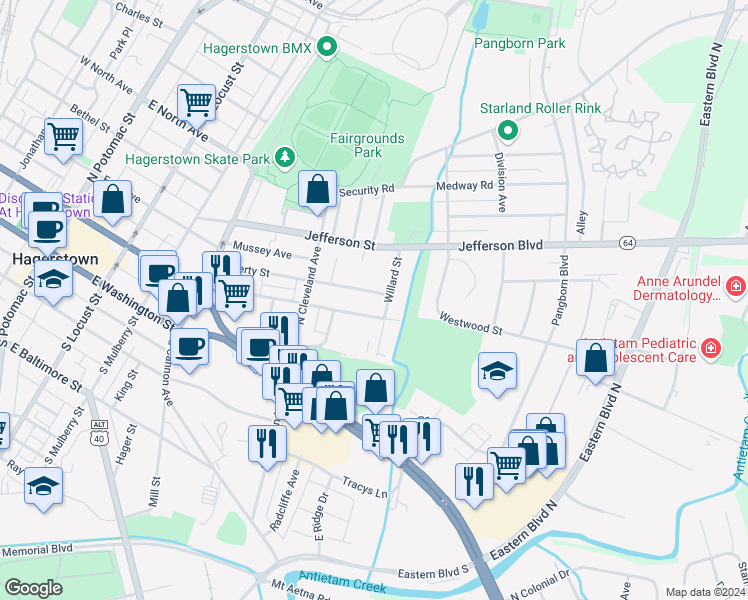Select the school marker south of Westwood St

498,373
